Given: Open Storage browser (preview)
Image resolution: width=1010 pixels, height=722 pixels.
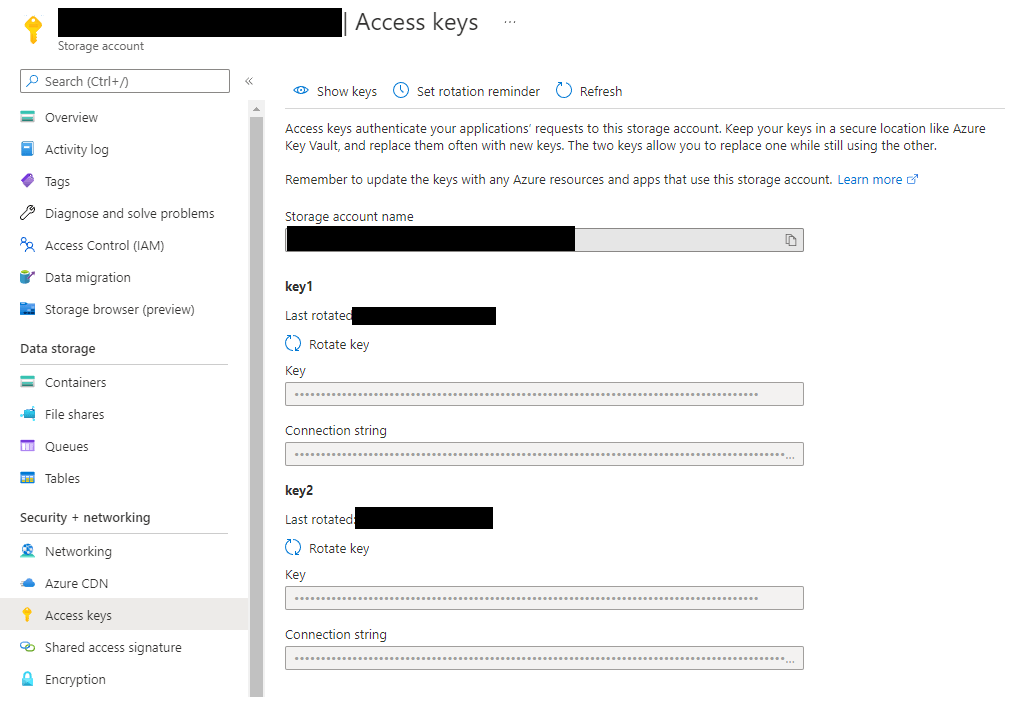Looking at the screenshot, I should tap(119, 309).
